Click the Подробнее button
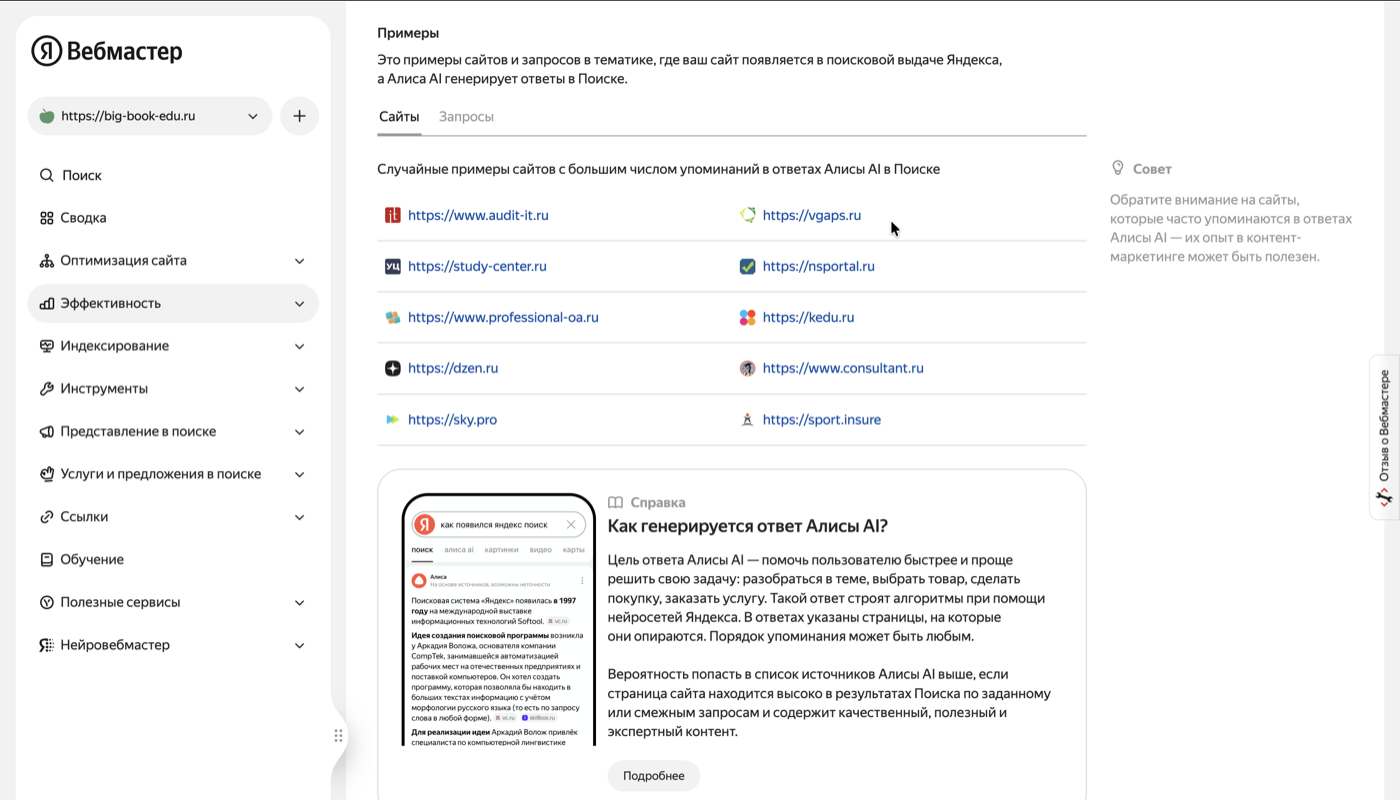The width and height of the screenshot is (1400, 800). [x=654, y=776]
